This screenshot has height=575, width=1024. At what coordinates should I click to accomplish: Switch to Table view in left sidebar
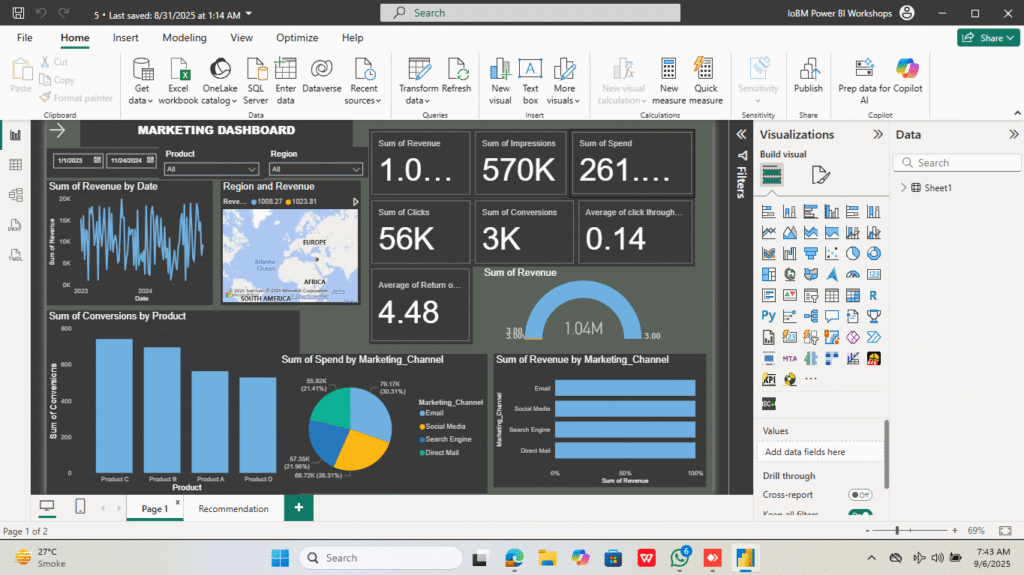[x=15, y=165]
